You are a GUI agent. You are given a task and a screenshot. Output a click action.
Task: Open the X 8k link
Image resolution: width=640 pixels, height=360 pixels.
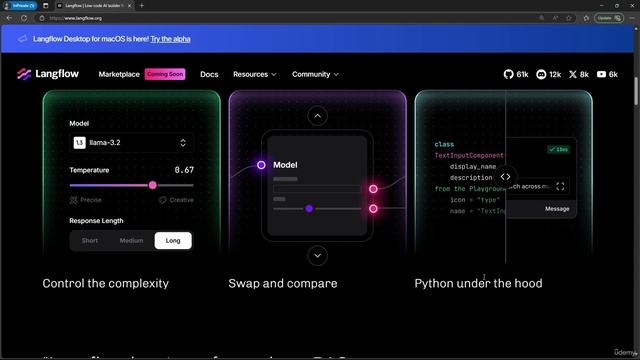point(579,74)
